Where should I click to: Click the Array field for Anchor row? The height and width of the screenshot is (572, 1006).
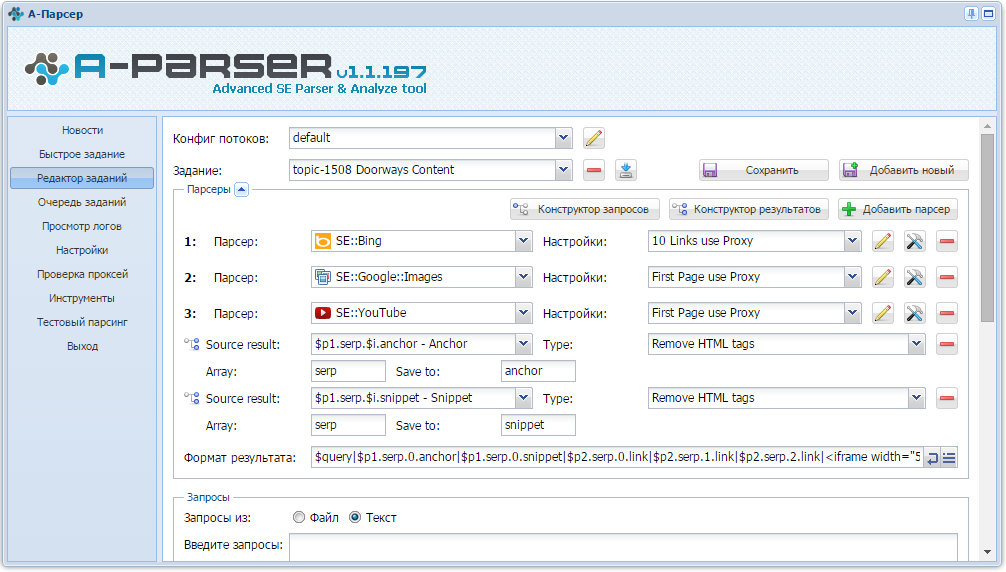(348, 371)
